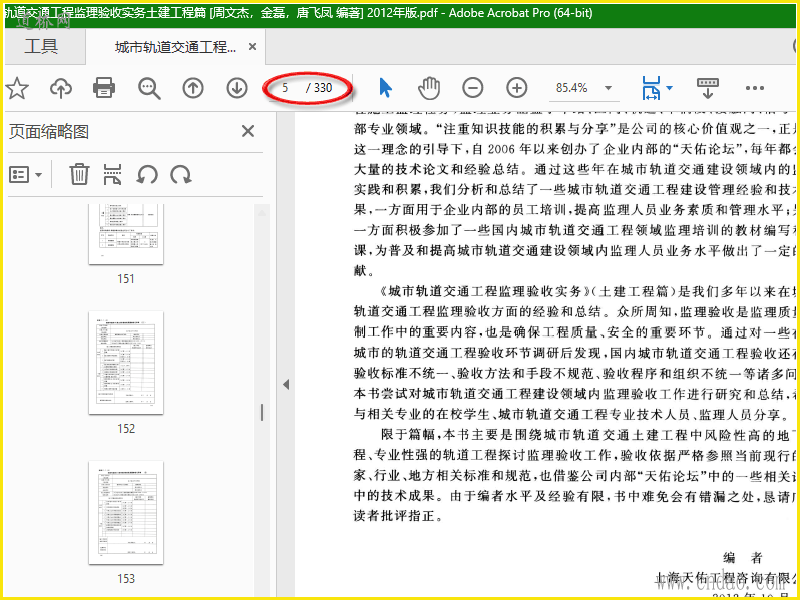
Task: Select page 153 thumbnail
Action: (x=126, y=512)
